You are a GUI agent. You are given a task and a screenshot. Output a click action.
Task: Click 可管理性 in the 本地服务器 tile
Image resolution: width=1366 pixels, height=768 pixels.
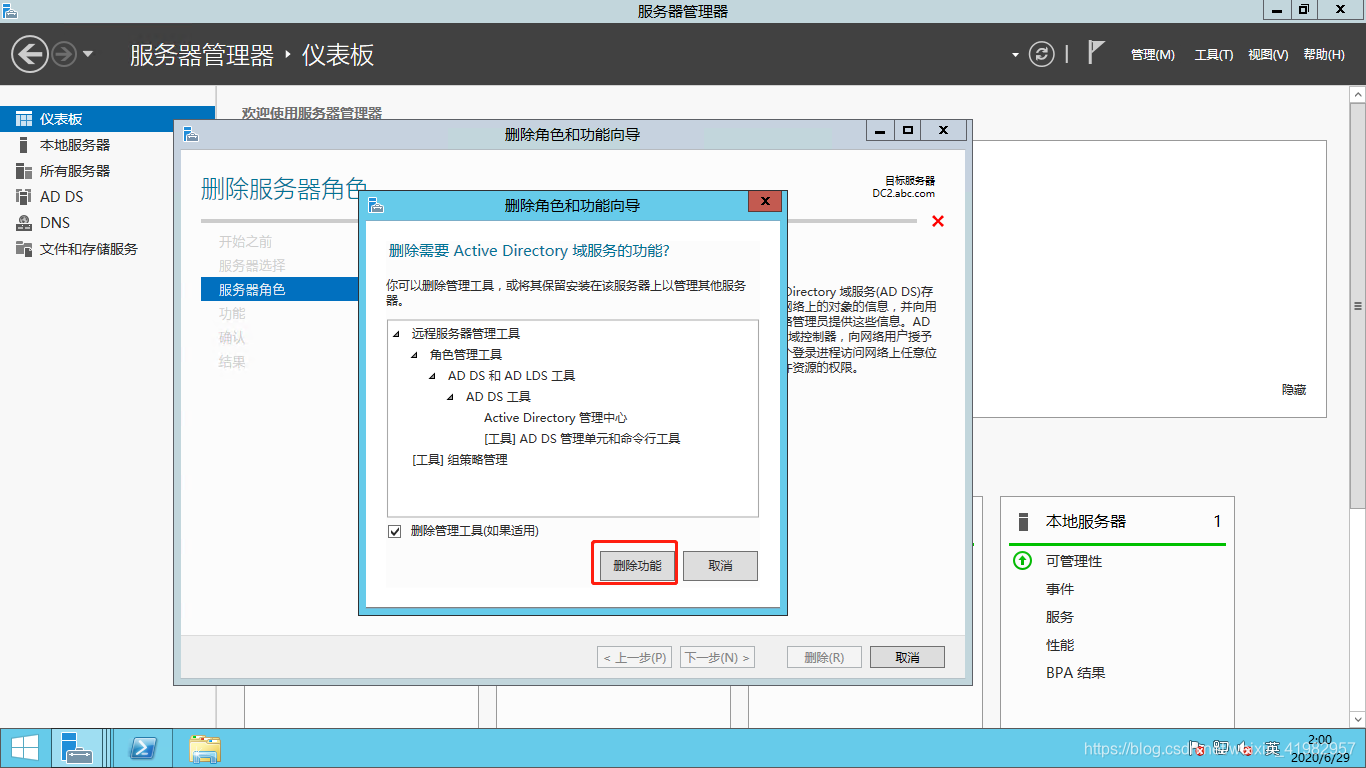click(1074, 561)
